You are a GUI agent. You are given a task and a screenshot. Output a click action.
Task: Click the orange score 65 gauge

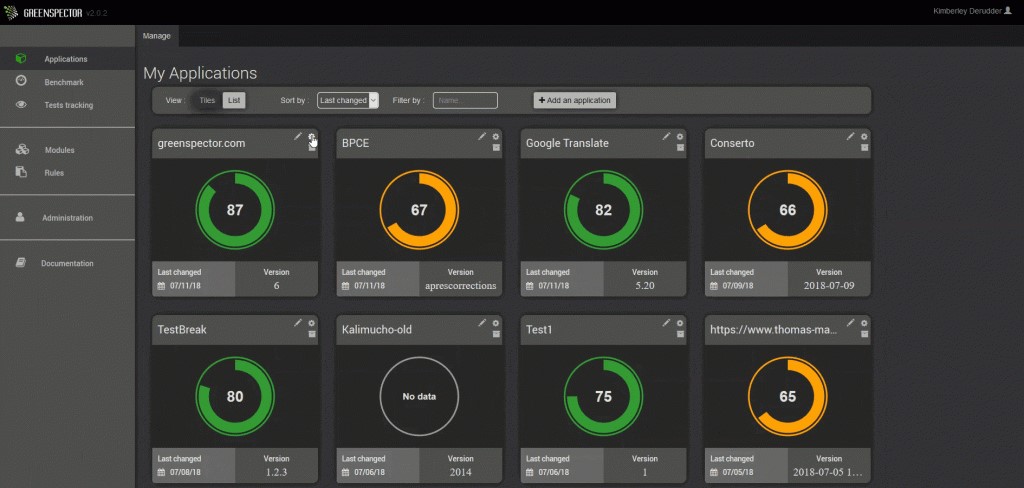788,397
